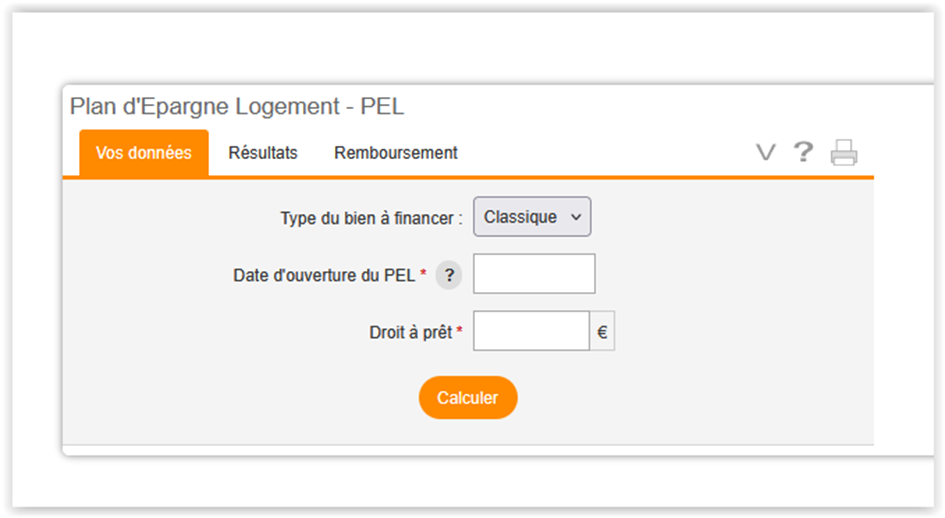Click the Droit à prêt label
The width and height of the screenshot is (945, 518).
coord(410,332)
